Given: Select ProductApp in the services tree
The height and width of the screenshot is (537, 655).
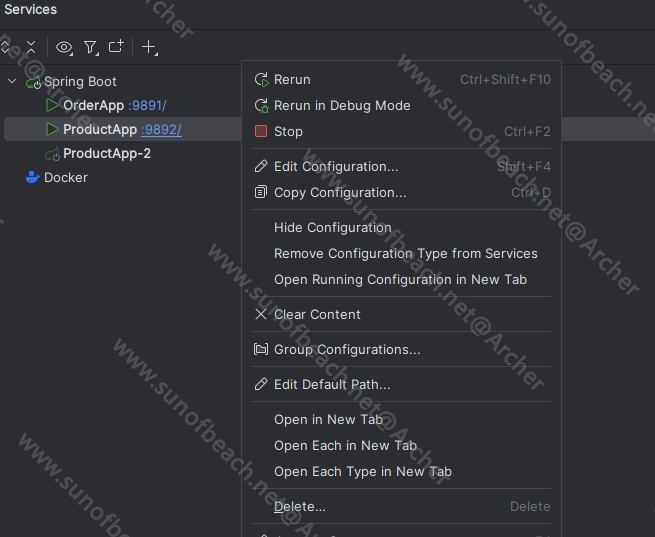Looking at the screenshot, I should pos(100,129).
